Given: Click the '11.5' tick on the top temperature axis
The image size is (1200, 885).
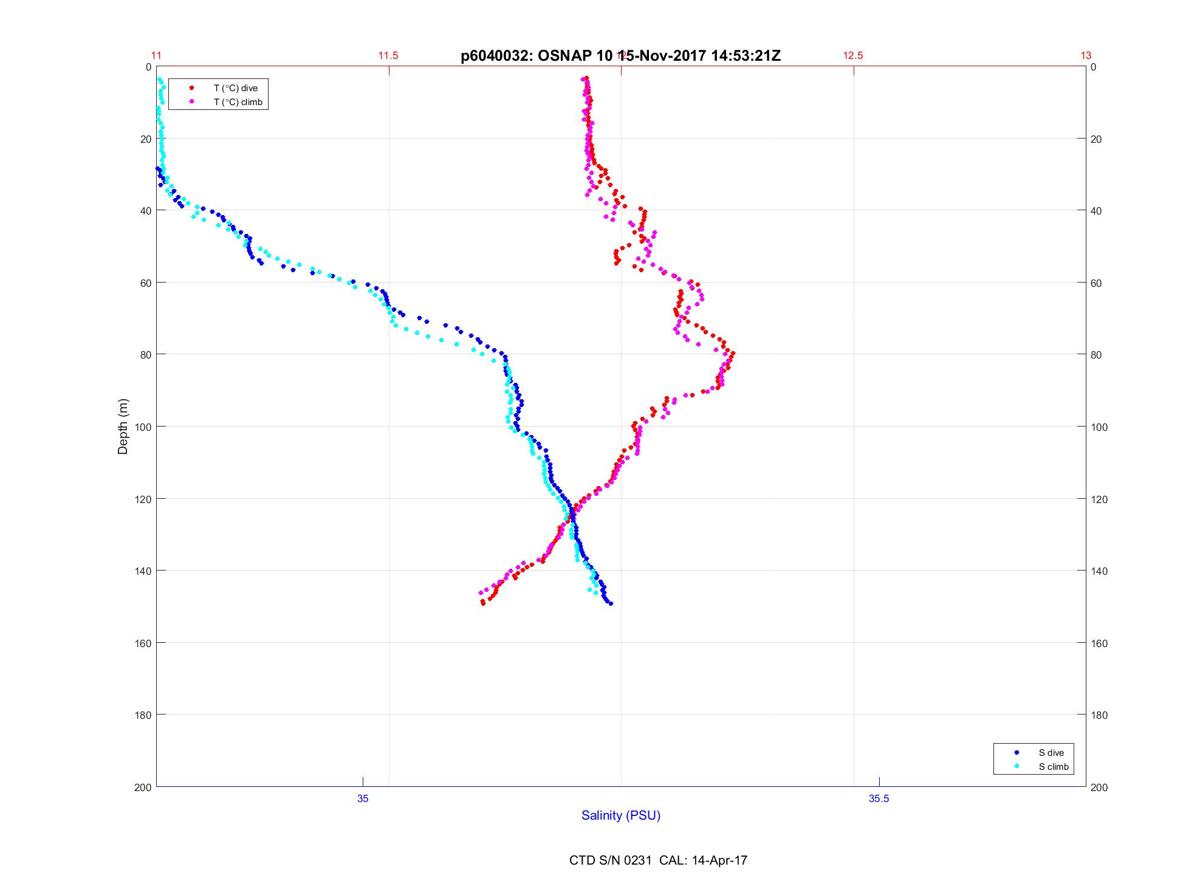Looking at the screenshot, I should 388,56.
